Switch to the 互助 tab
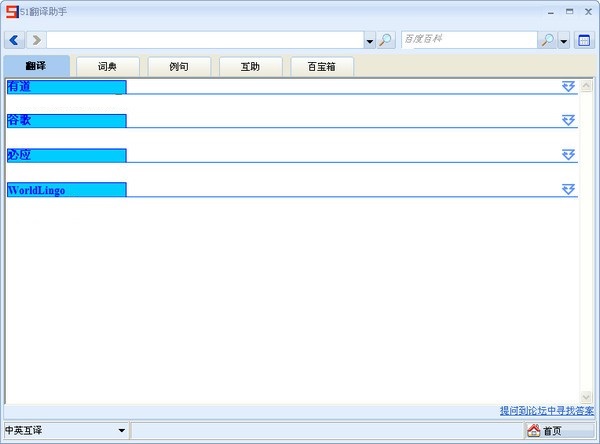The width and height of the screenshot is (600, 444). (x=251, y=67)
